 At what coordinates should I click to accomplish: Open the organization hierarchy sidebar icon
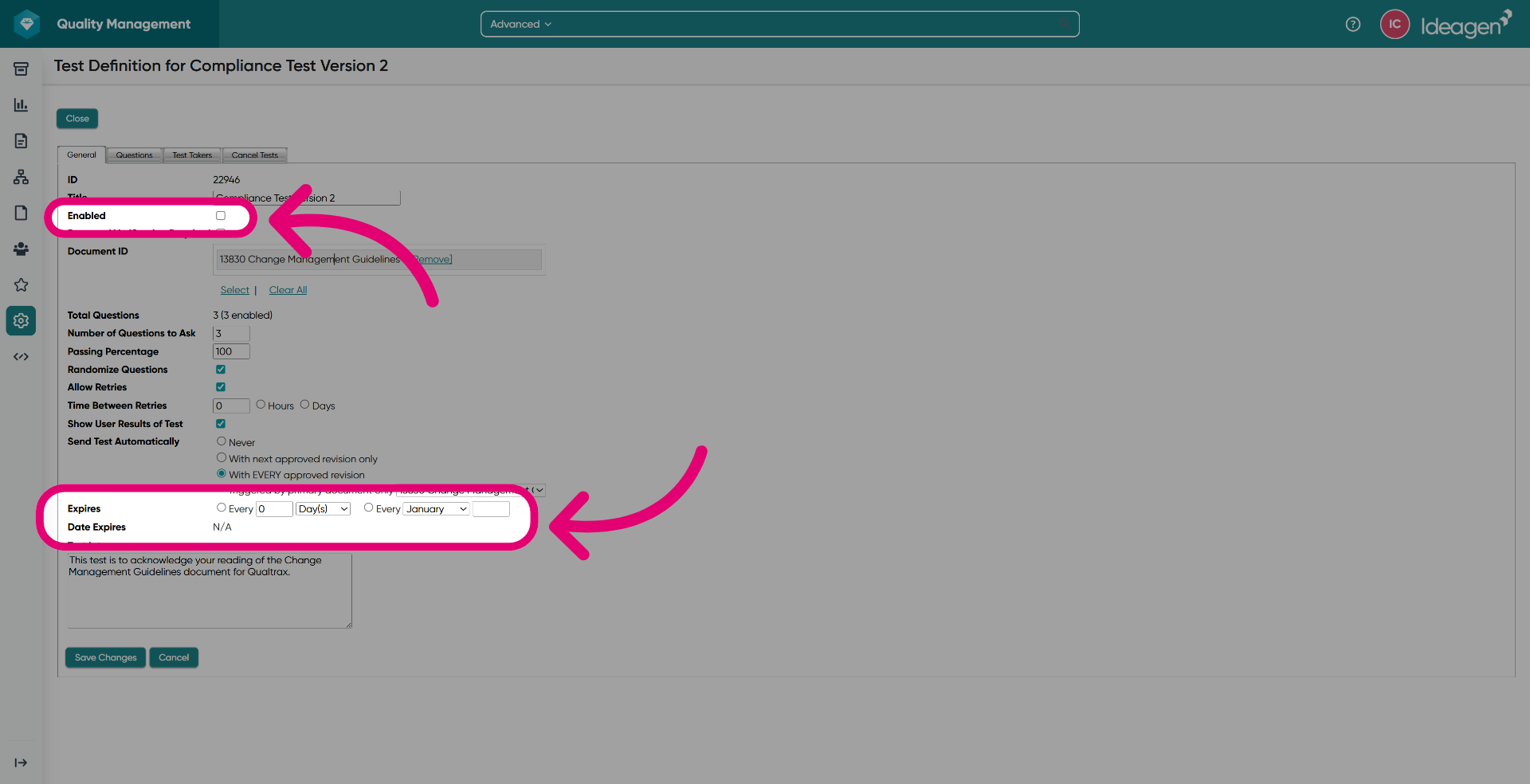pyautogui.click(x=21, y=177)
